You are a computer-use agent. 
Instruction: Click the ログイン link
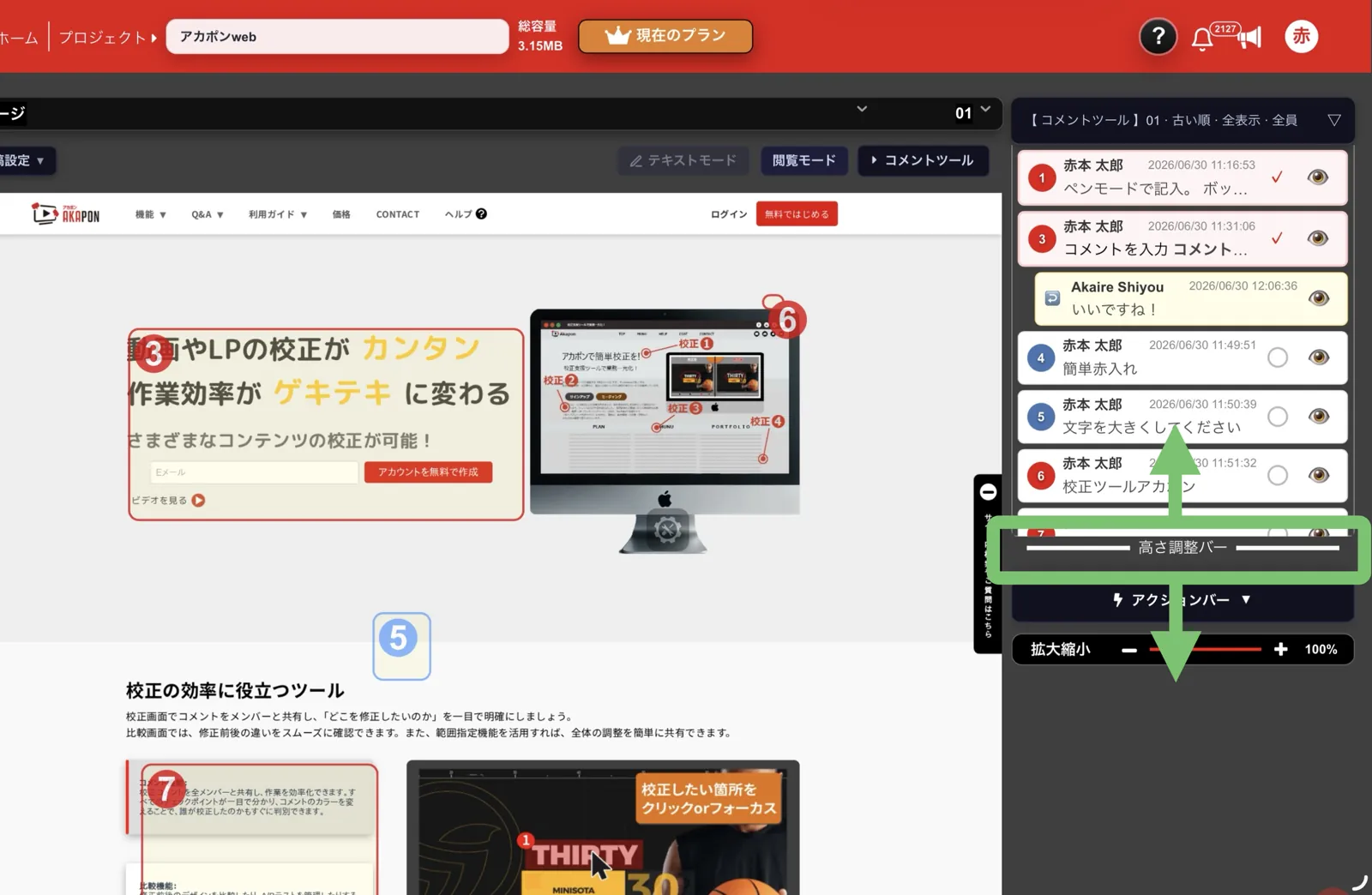(729, 214)
